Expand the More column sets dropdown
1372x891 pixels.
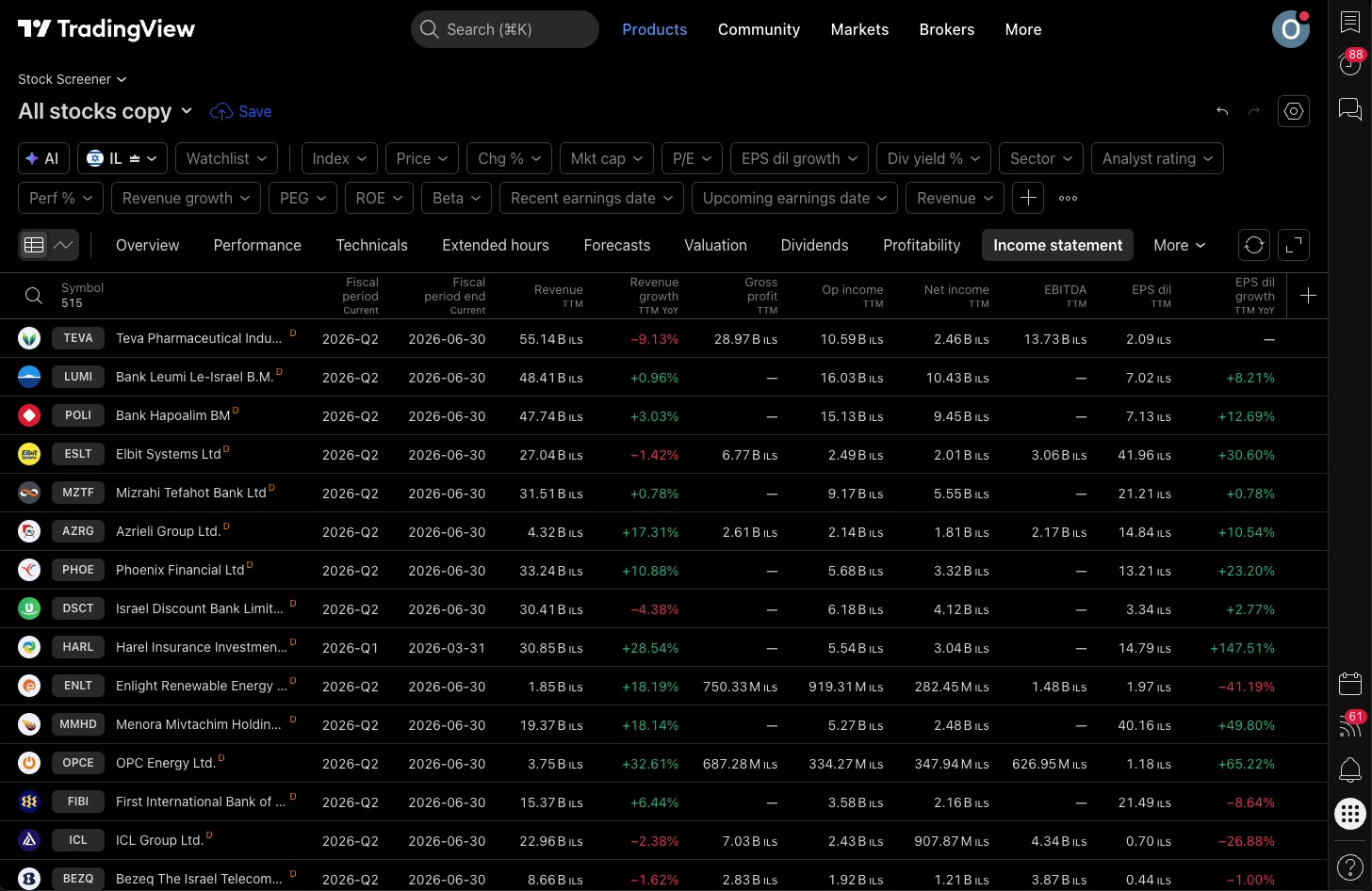[1180, 245]
